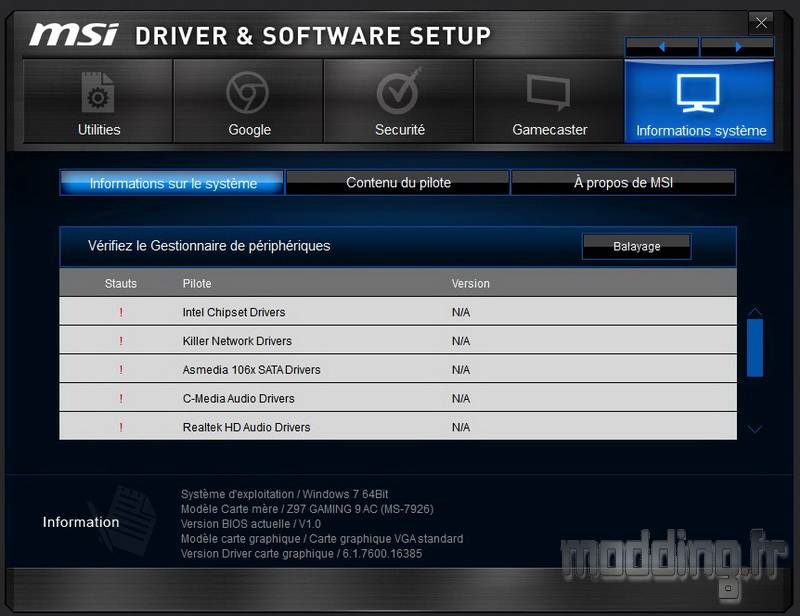Click the Version BIOS actuelle V1.0 line
The height and width of the screenshot is (616, 800).
pos(251,524)
